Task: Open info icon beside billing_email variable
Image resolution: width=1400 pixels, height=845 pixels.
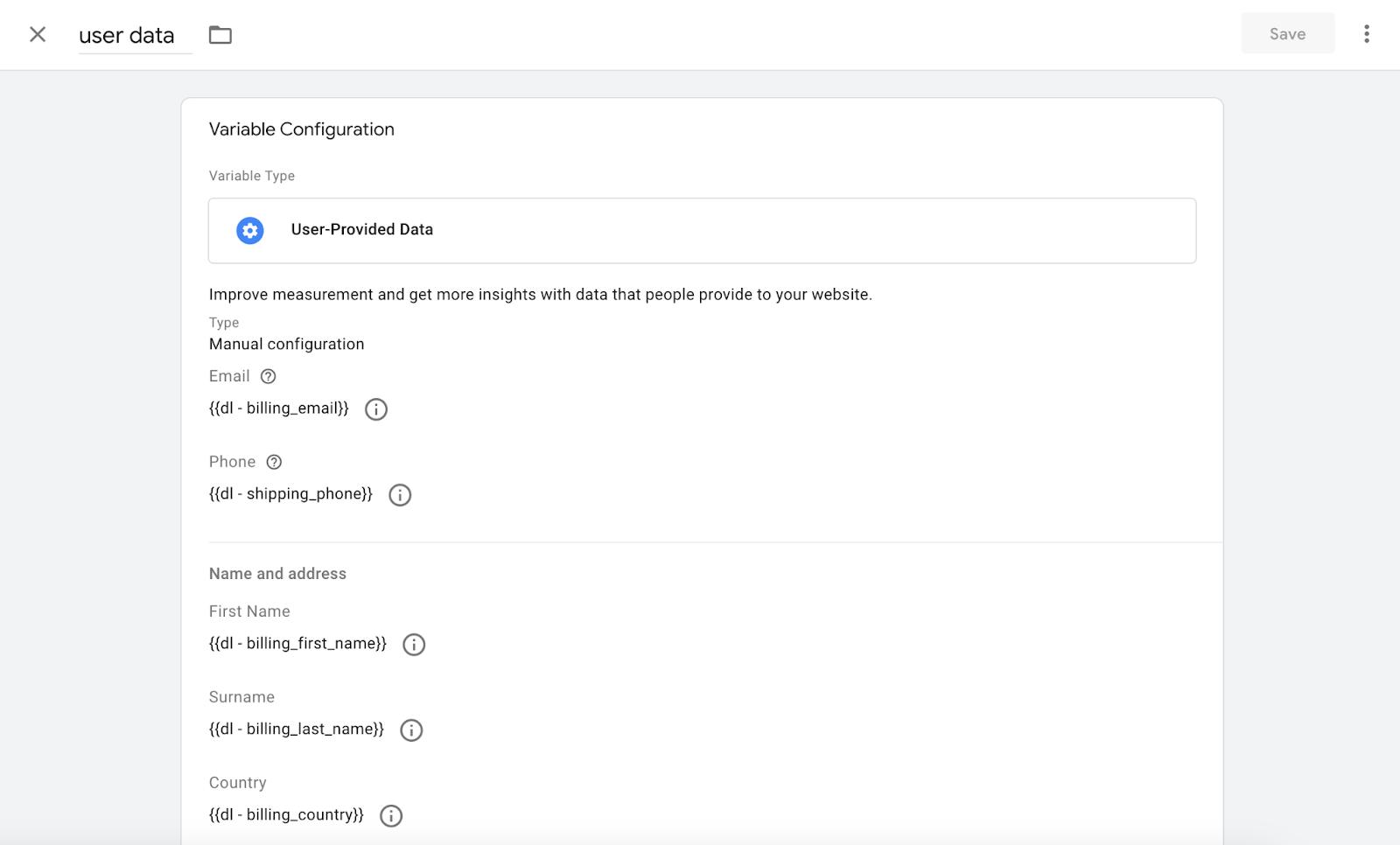Action: click(376, 409)
